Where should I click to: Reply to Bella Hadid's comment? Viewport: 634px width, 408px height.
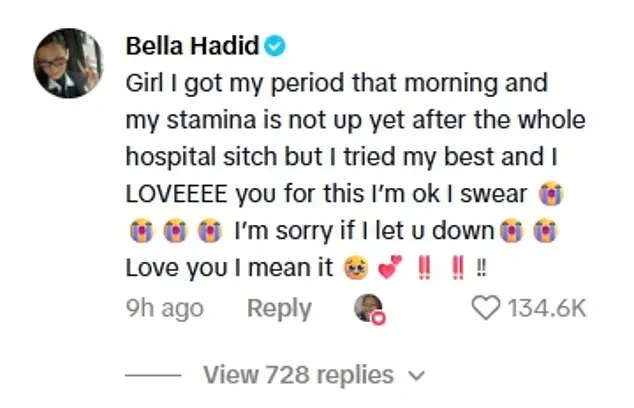pyautogui.click(x=279, y=309)
